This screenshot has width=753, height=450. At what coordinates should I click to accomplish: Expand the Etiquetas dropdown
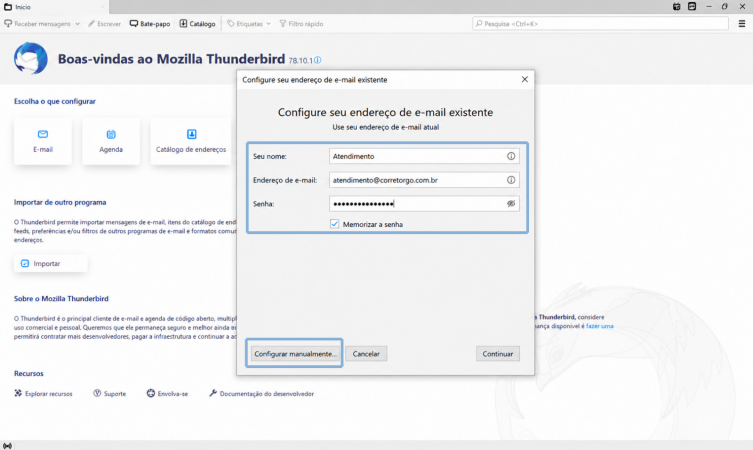(249, 24)
